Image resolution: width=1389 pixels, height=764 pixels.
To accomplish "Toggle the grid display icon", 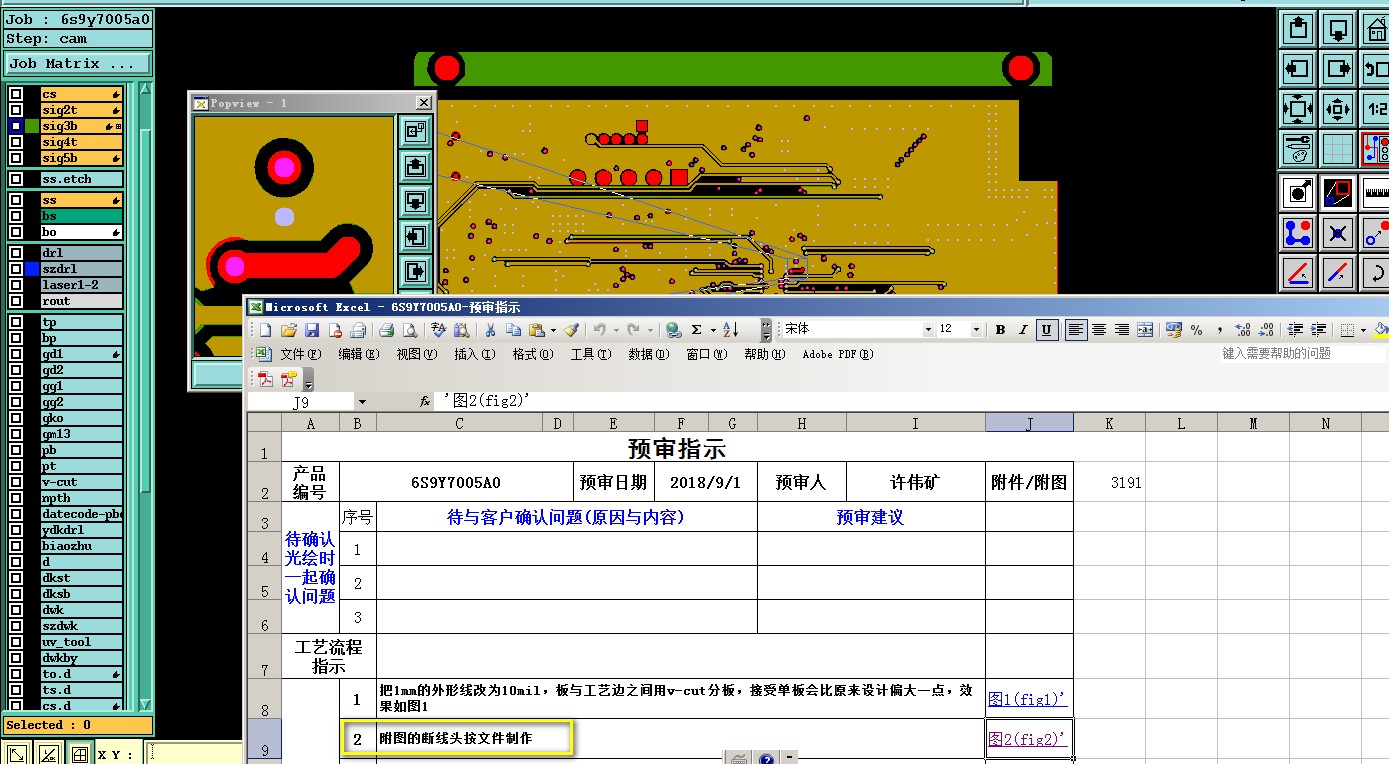I will [x=1338, y=149].
